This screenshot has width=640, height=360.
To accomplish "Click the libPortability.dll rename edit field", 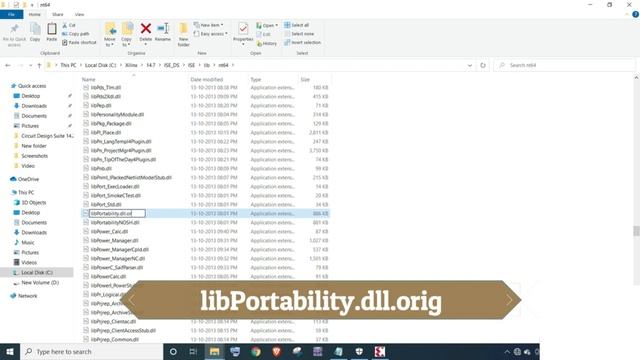I will click(117, 213).
